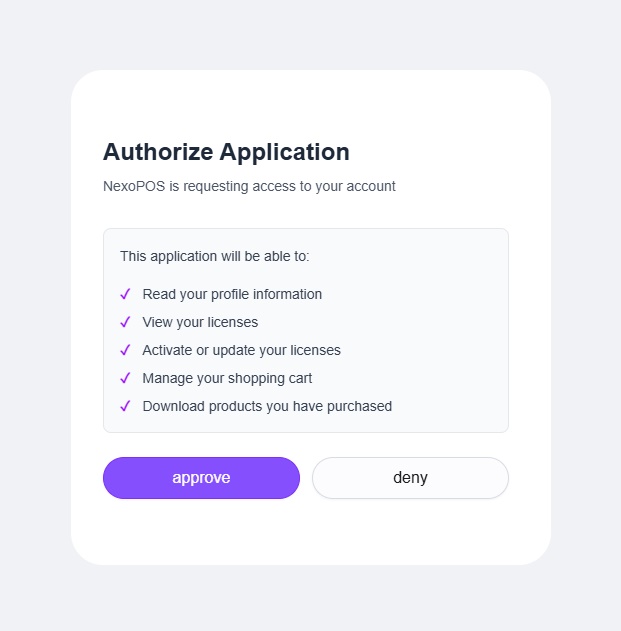Select the Authorize Application heading

click(x=226, y=152)
